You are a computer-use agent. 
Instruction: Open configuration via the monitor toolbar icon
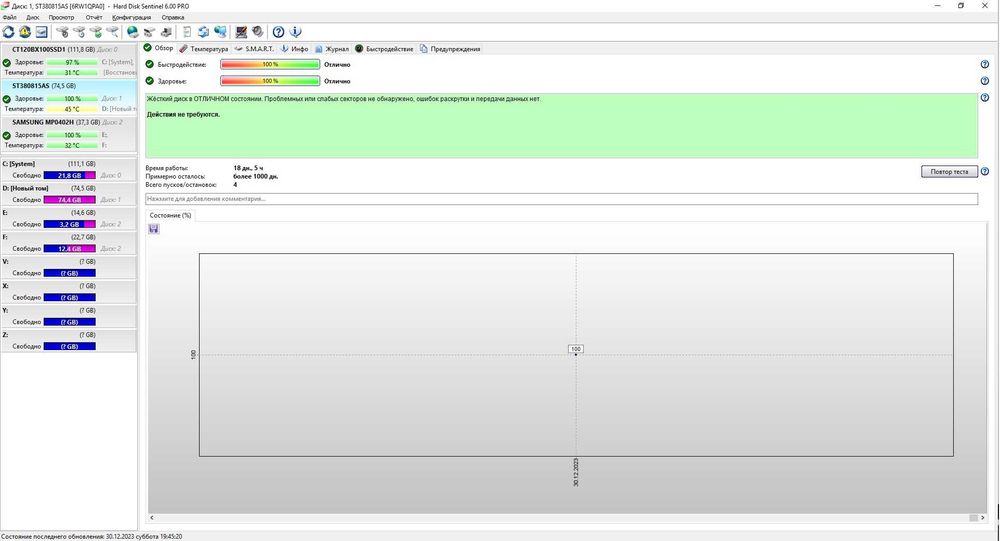[241, 31]
